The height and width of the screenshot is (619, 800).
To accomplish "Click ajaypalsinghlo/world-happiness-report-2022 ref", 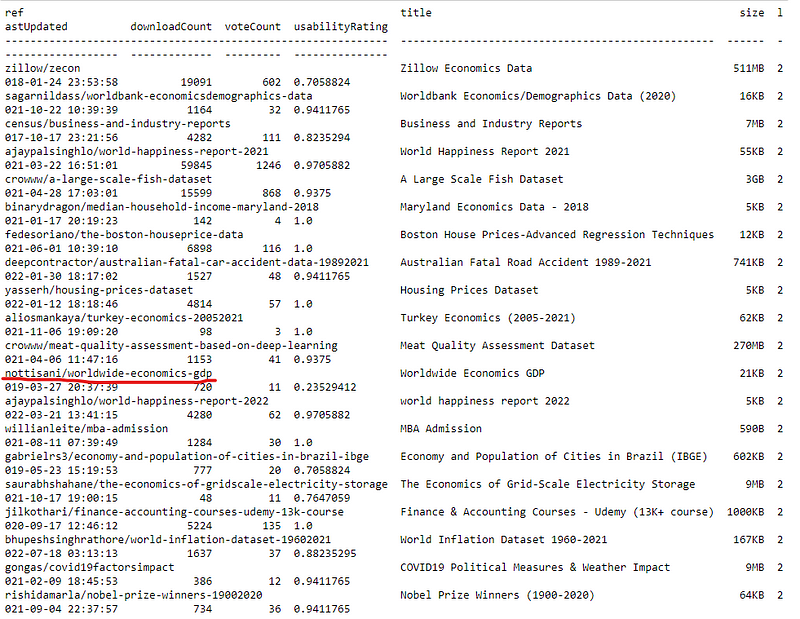I will coord(137,401).
